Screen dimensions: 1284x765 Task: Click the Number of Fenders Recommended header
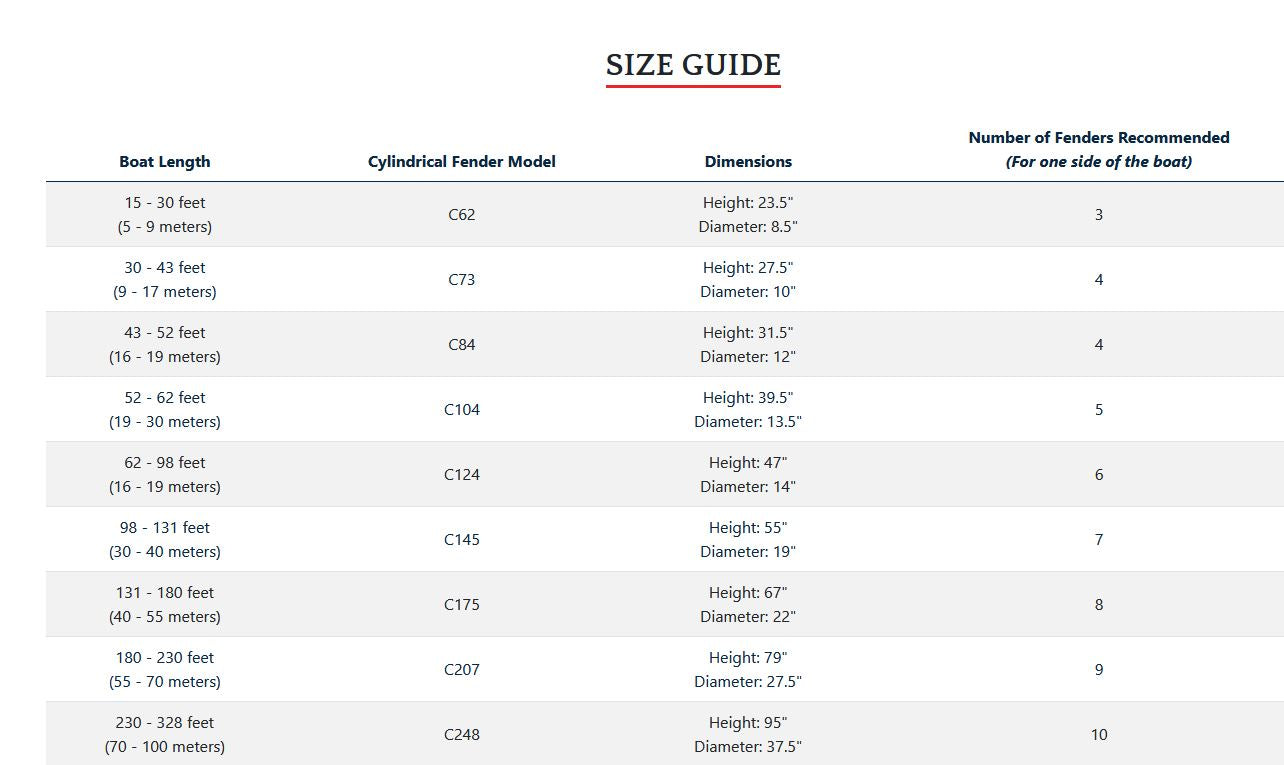click(x=1099, y=137)
